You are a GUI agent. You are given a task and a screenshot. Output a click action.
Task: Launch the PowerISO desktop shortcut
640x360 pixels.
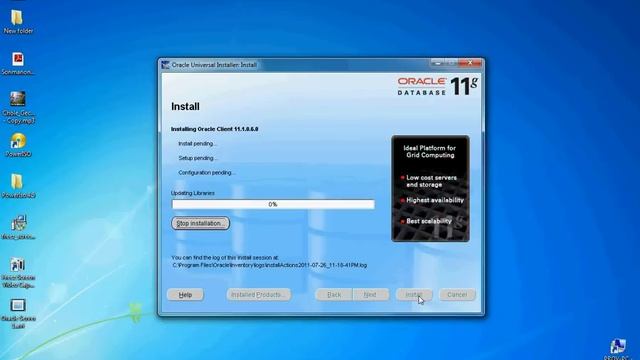coord(18,145)
